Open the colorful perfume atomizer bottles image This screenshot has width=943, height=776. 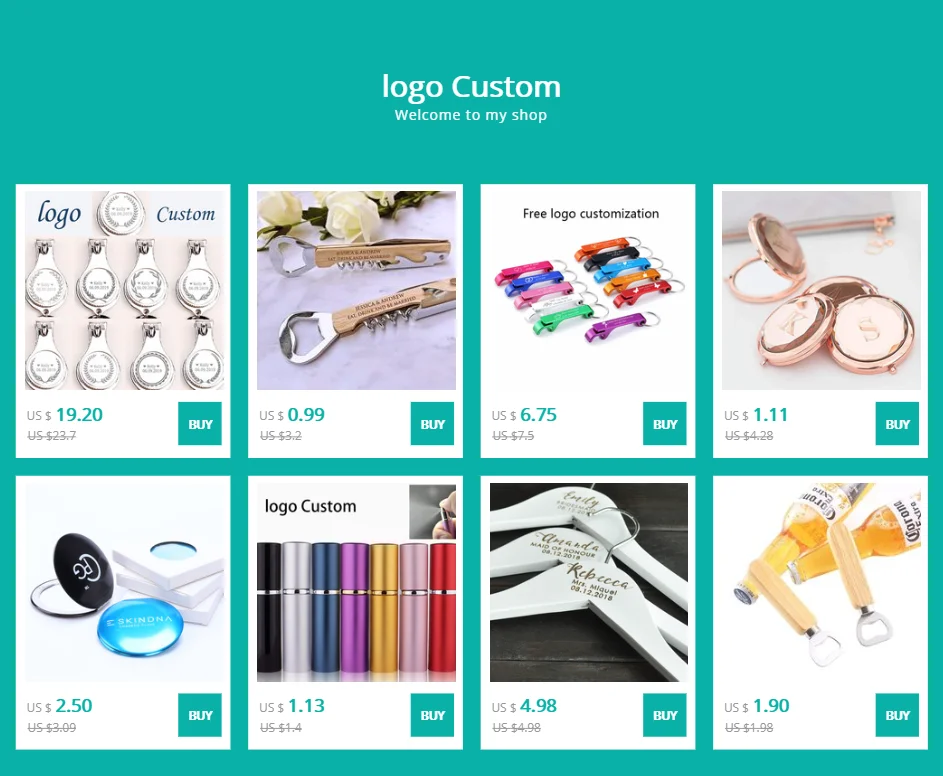tap(356, 582)
